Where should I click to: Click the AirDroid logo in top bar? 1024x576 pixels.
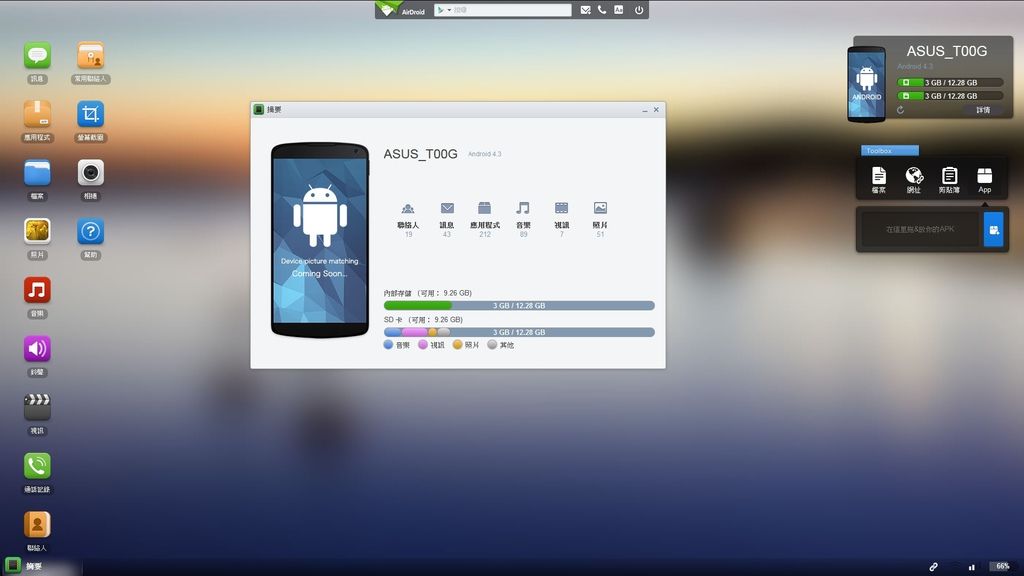tap(402, 10)
